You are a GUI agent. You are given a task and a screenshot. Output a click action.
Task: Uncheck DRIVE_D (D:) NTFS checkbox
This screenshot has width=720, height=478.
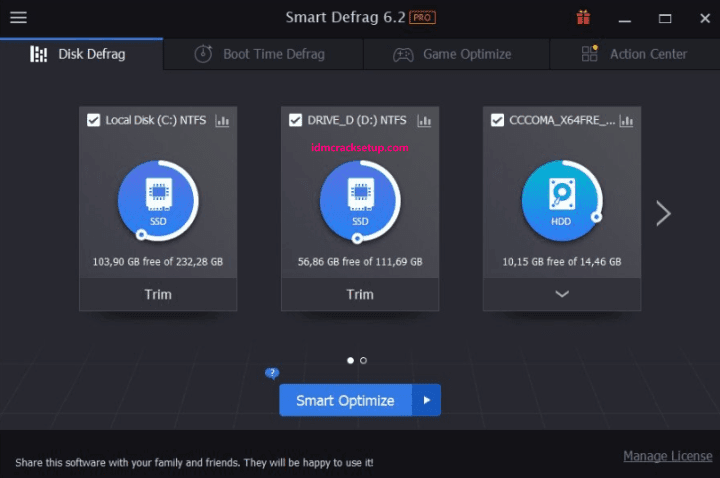click(295, 120)
